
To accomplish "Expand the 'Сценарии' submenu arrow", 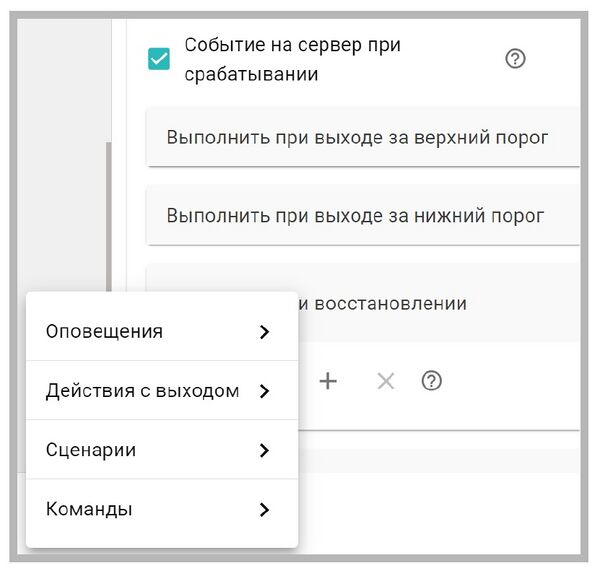I will click(264, 450).
